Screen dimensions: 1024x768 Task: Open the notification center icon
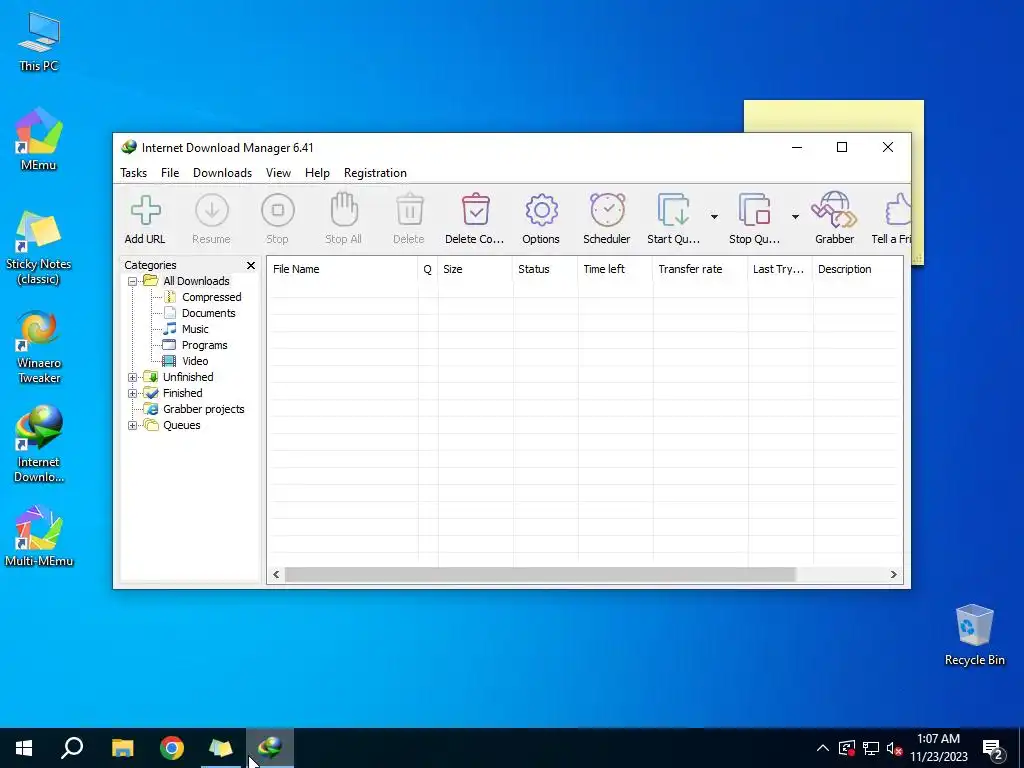pos(993,749)
